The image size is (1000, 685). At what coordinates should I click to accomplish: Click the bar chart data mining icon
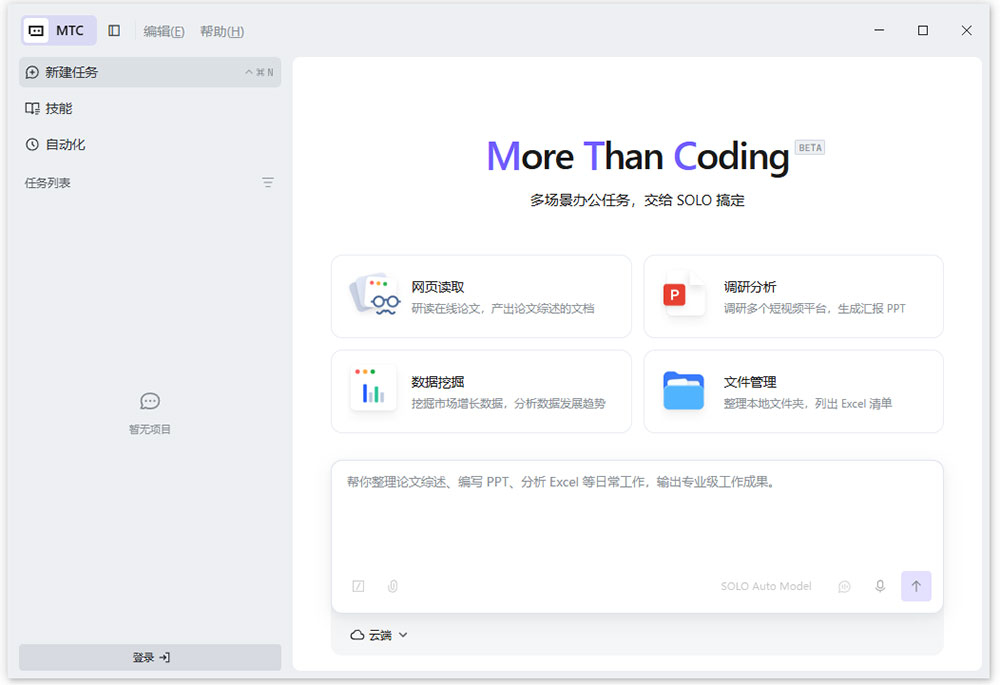tap(373, 388)
